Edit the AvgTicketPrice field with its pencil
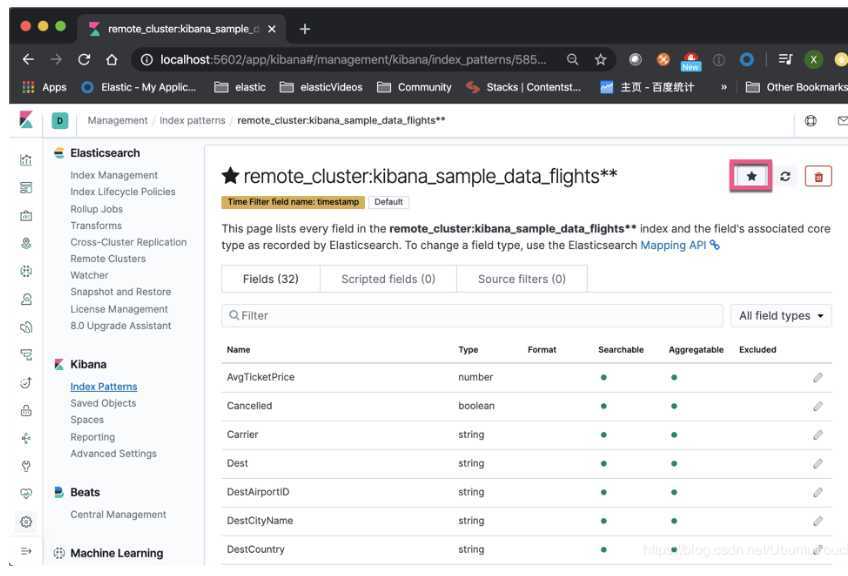This screenshot has height=576, width=848. 818,378
